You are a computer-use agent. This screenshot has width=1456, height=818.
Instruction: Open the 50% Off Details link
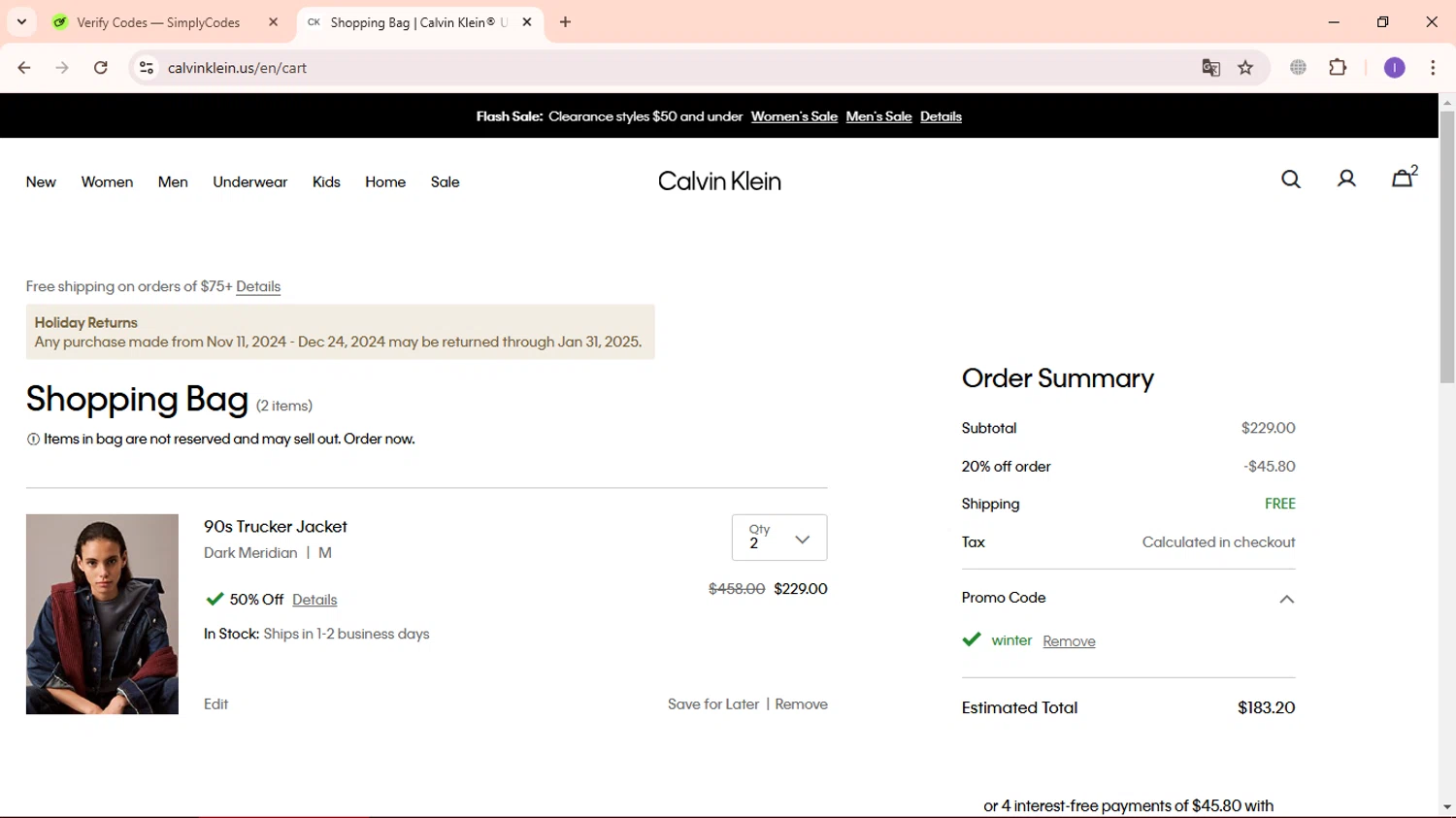coord(314,600)
